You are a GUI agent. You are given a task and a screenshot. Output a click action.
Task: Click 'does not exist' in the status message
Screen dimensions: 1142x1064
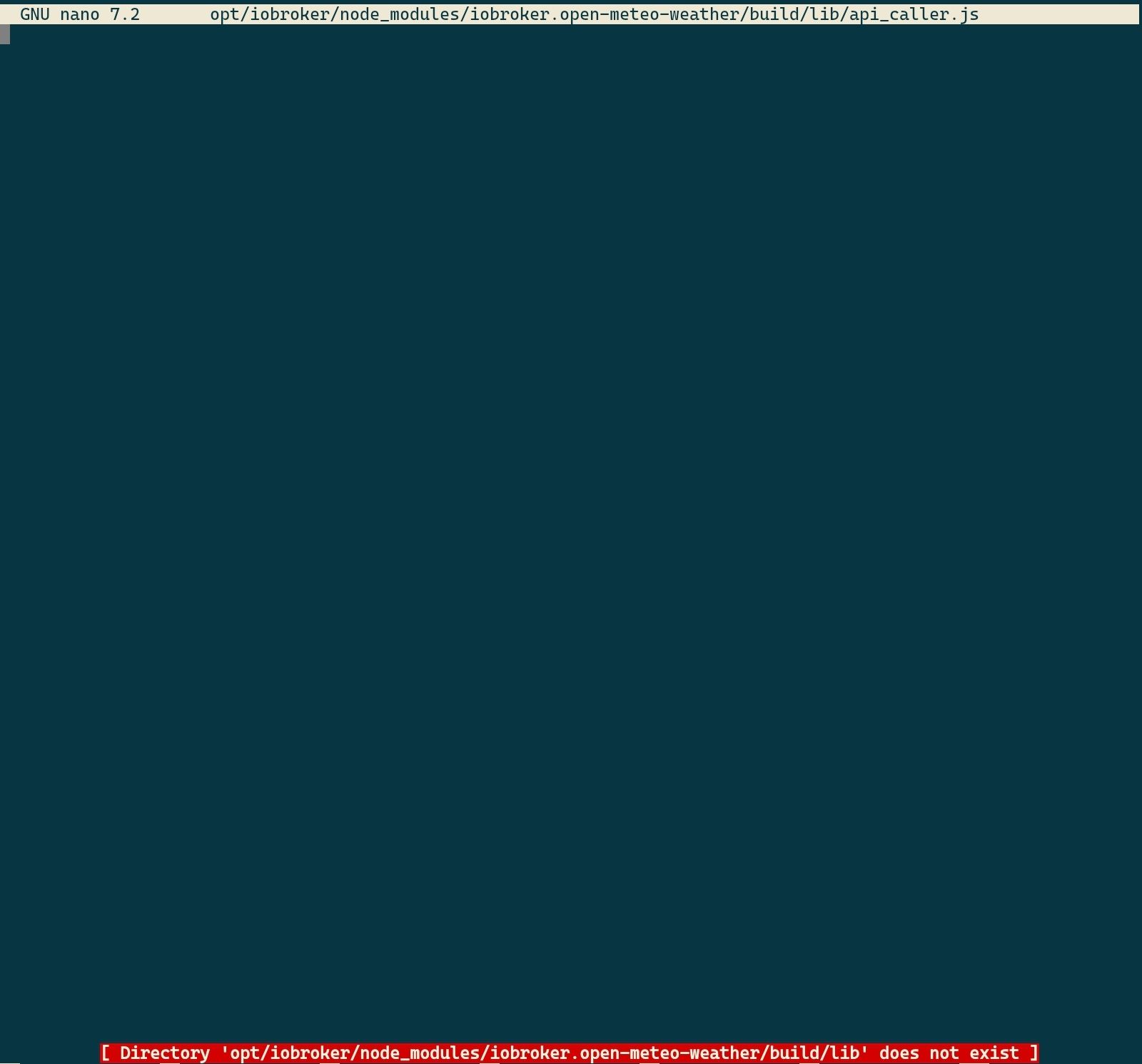953,1052
